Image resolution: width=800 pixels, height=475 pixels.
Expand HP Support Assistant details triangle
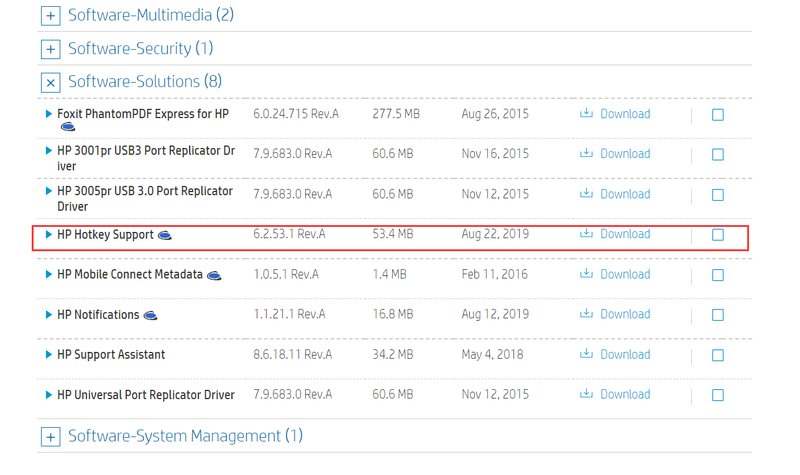(48, 355)
